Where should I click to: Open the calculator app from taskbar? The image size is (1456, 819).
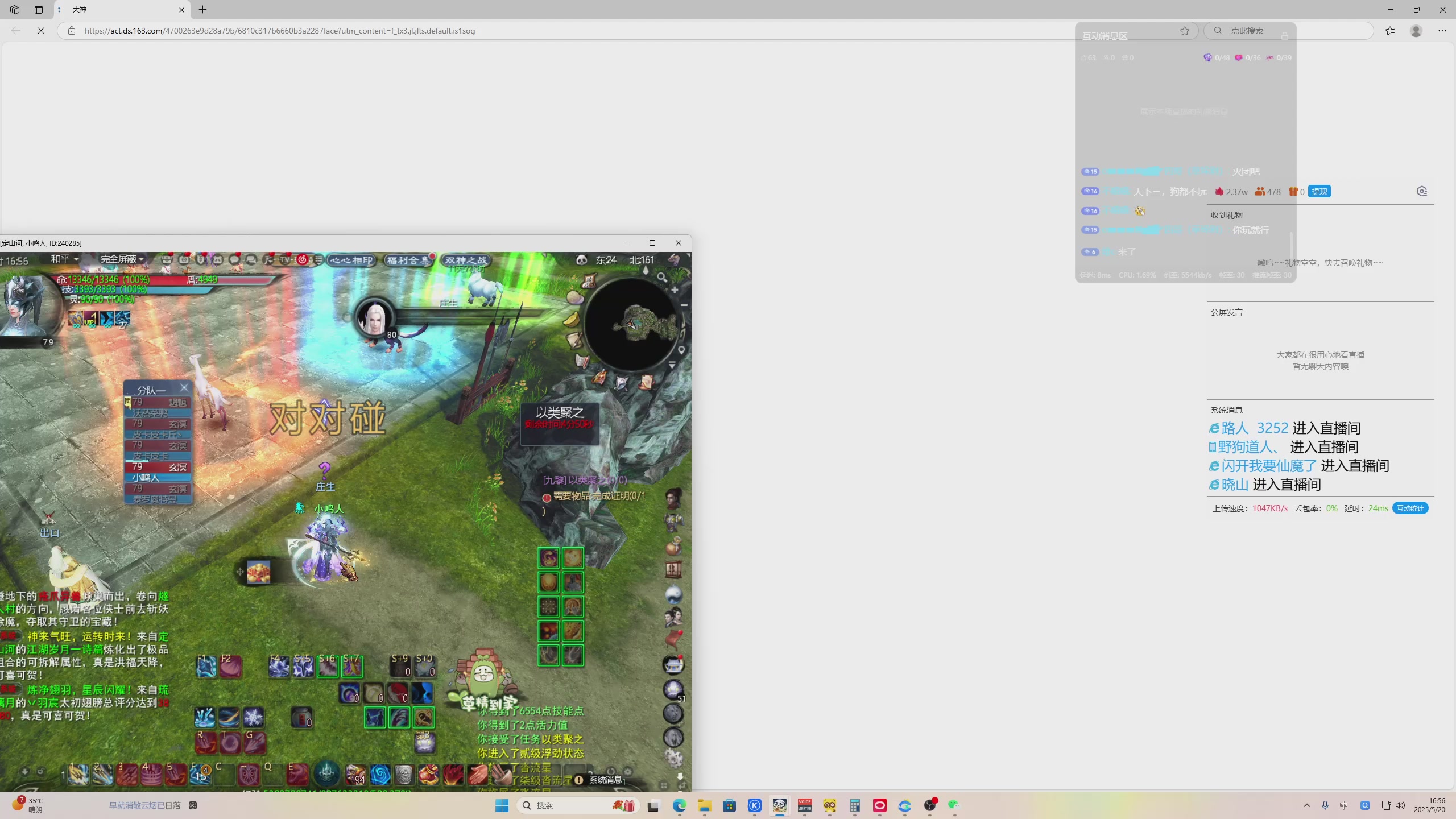pyautogui.click(x=854, y=805)
